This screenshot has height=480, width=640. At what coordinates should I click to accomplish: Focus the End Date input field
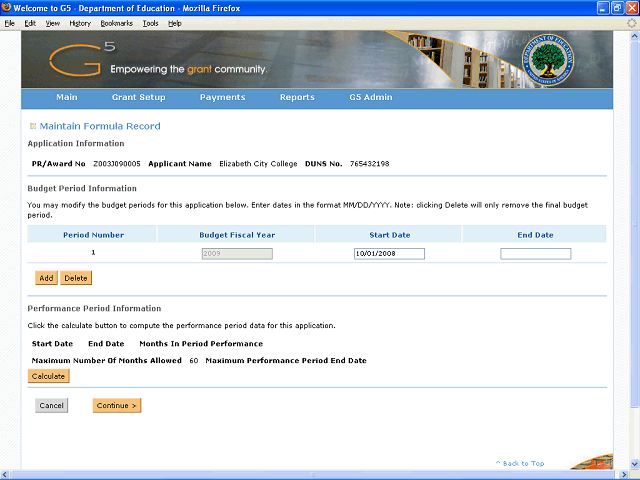535,254
